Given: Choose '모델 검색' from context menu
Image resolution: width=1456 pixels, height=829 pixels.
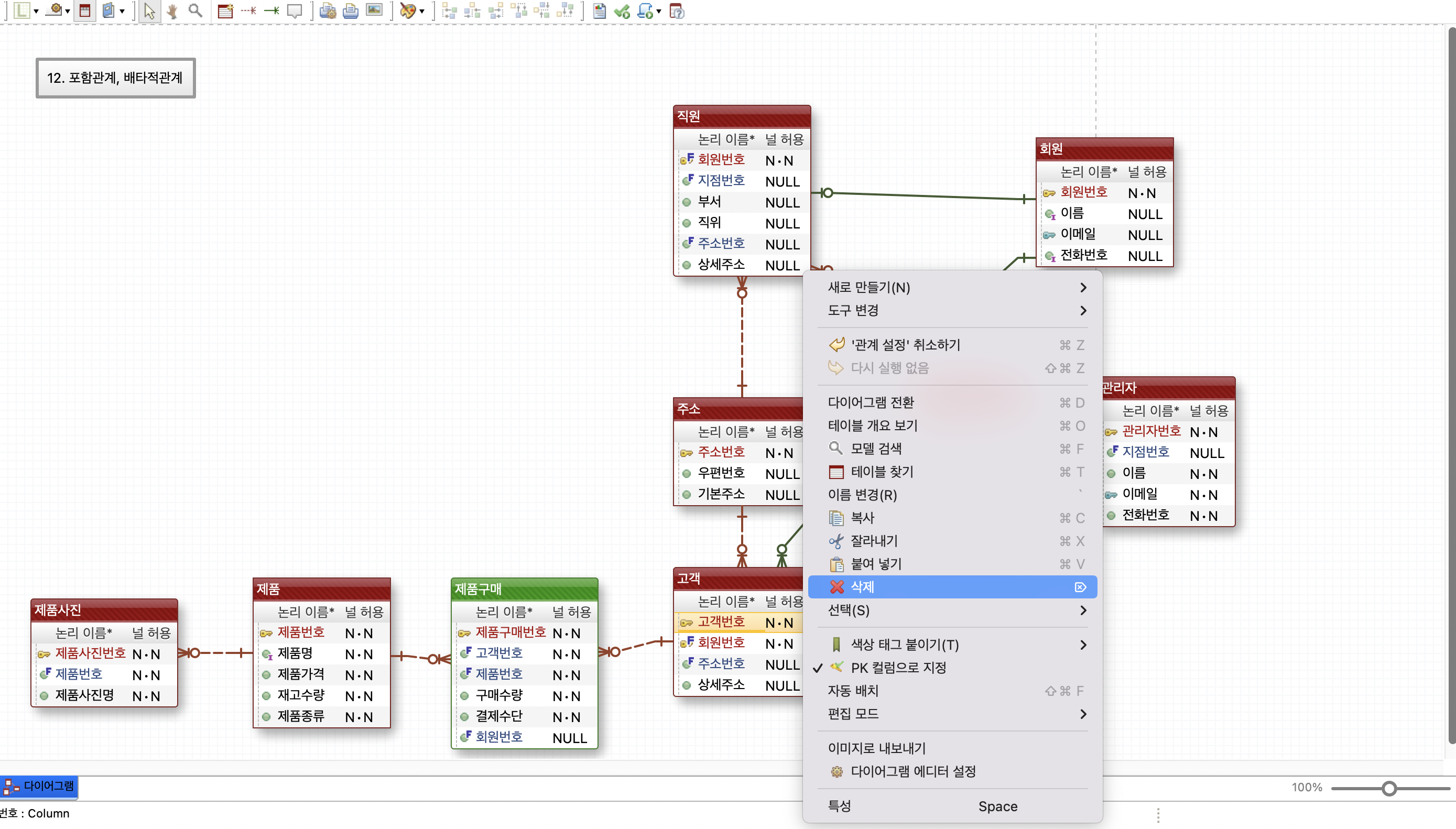Looking at the screenshot, I should 953,449.
